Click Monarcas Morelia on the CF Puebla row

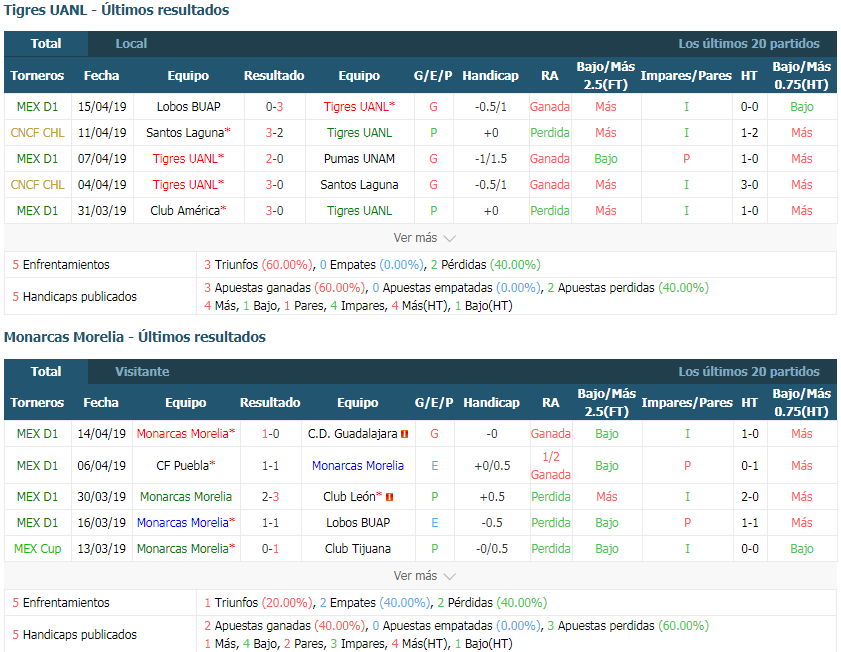coord(358,465)
